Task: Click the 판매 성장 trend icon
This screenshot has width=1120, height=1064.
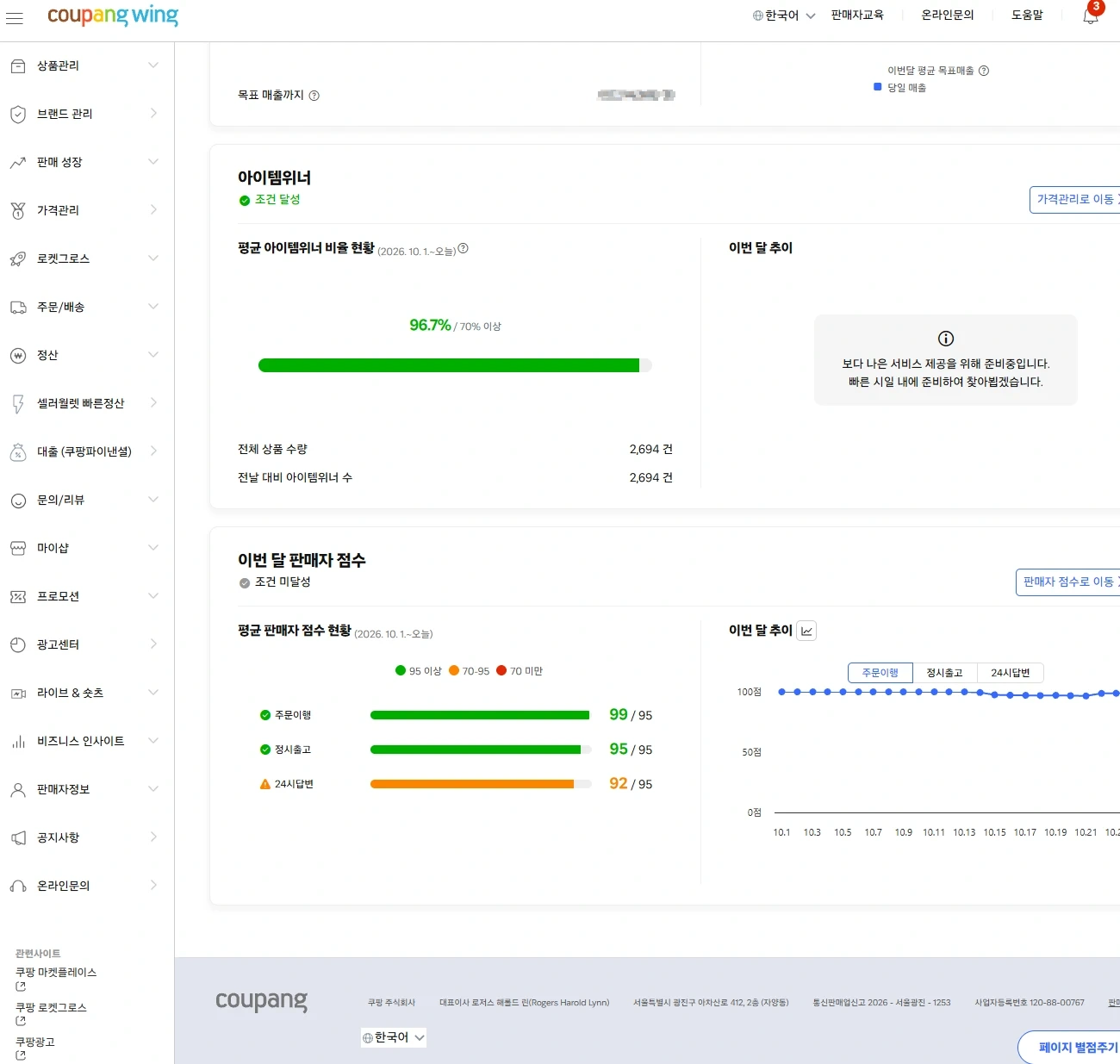Action: [x=18, y=162]
